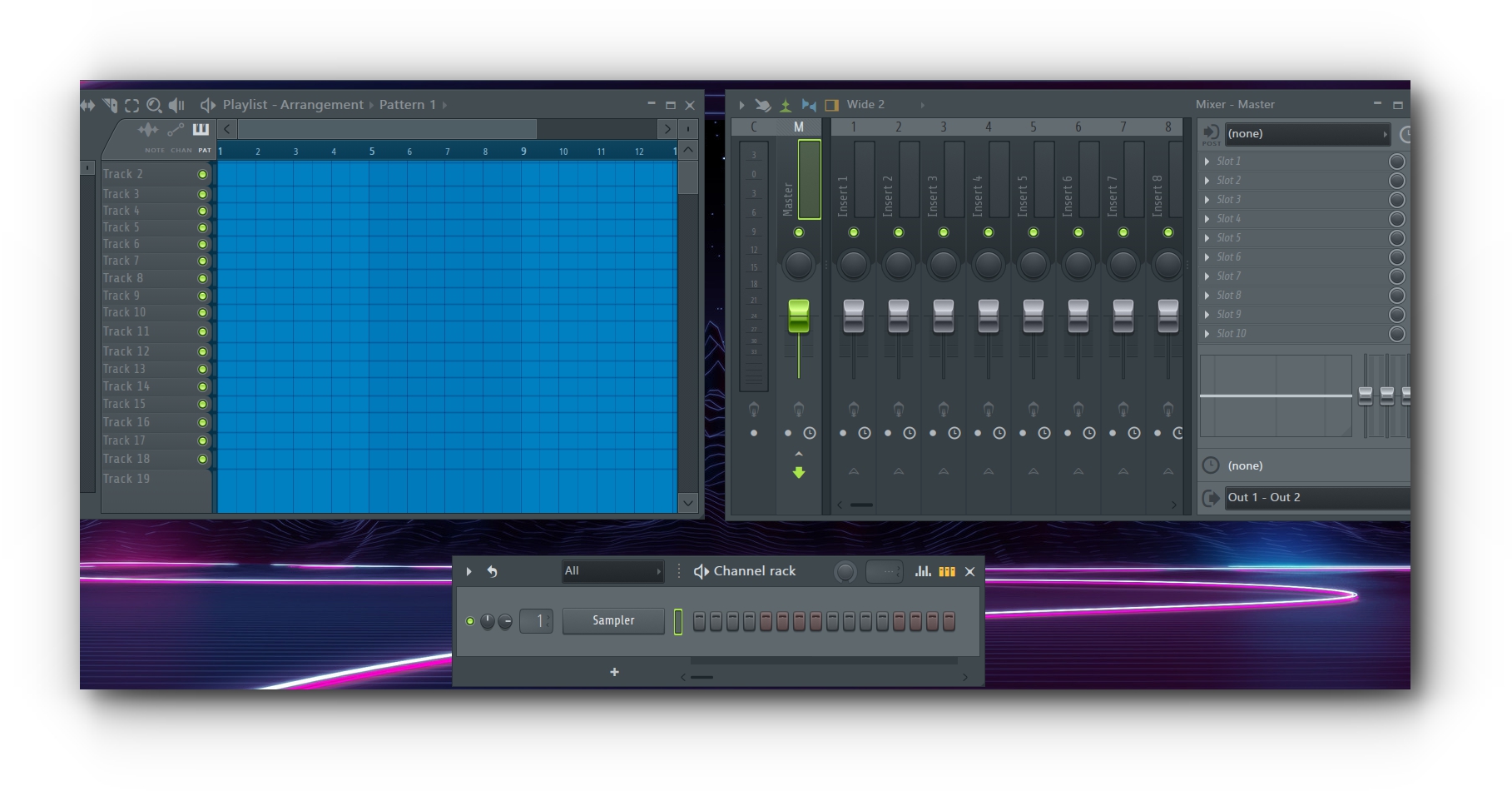Screen dimensions: 1512x791
Task: Select the PAT picker label
Action: 205,151
